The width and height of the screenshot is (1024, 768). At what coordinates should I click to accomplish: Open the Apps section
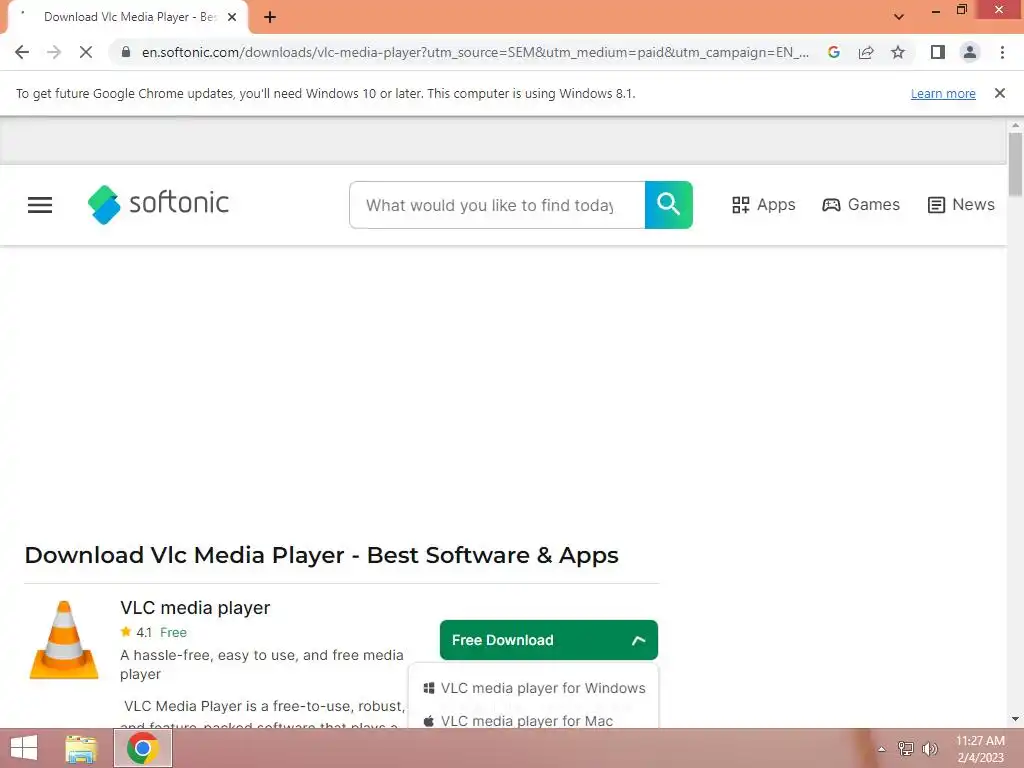763,204
